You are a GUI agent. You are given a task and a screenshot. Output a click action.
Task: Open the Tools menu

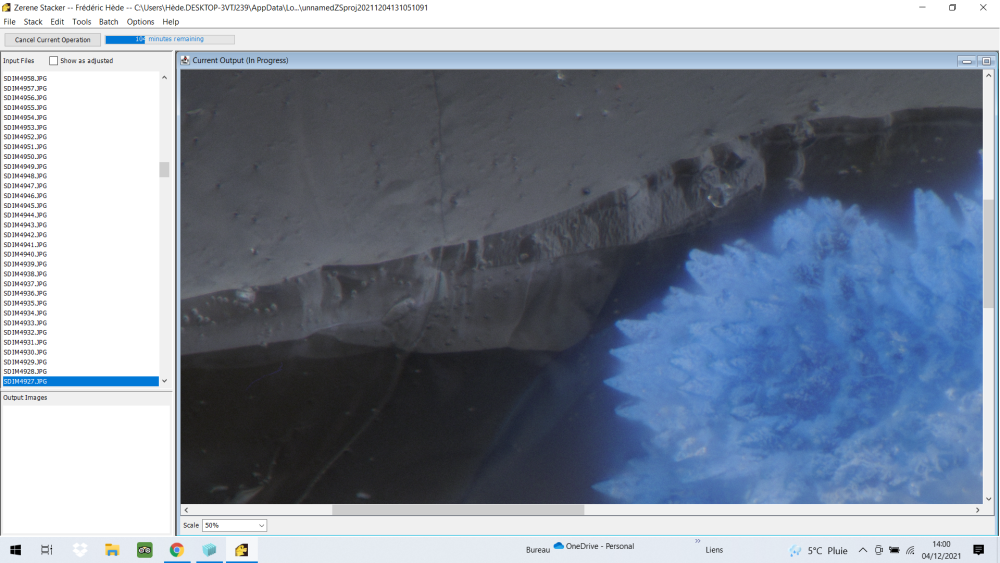click(x=82, y=22)
